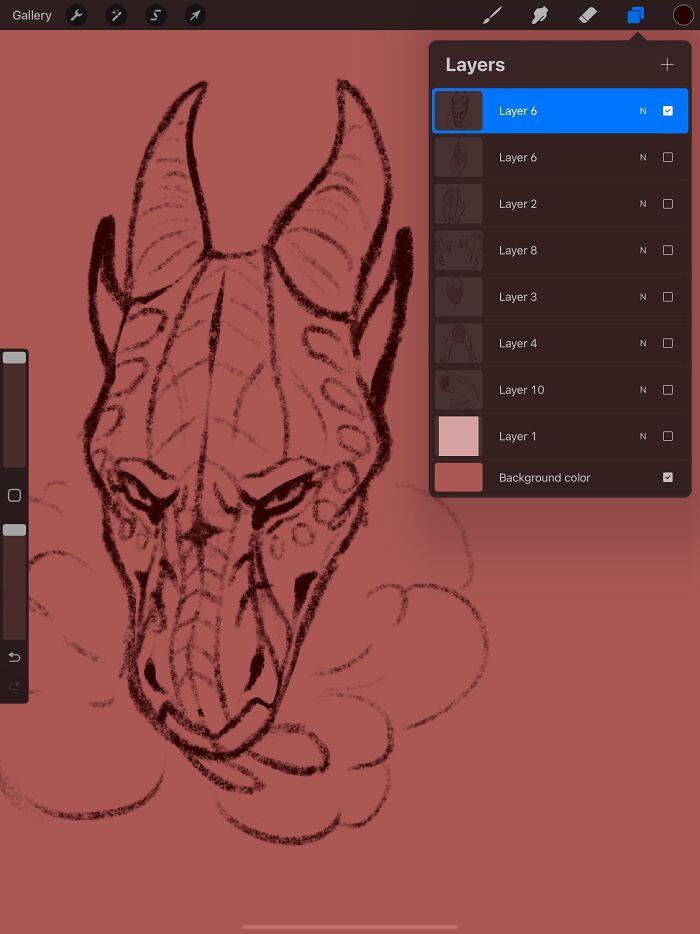Activate the Selection tool
Image resolution: width=700 pixels, height=934 pixels.
click(156, 15)
